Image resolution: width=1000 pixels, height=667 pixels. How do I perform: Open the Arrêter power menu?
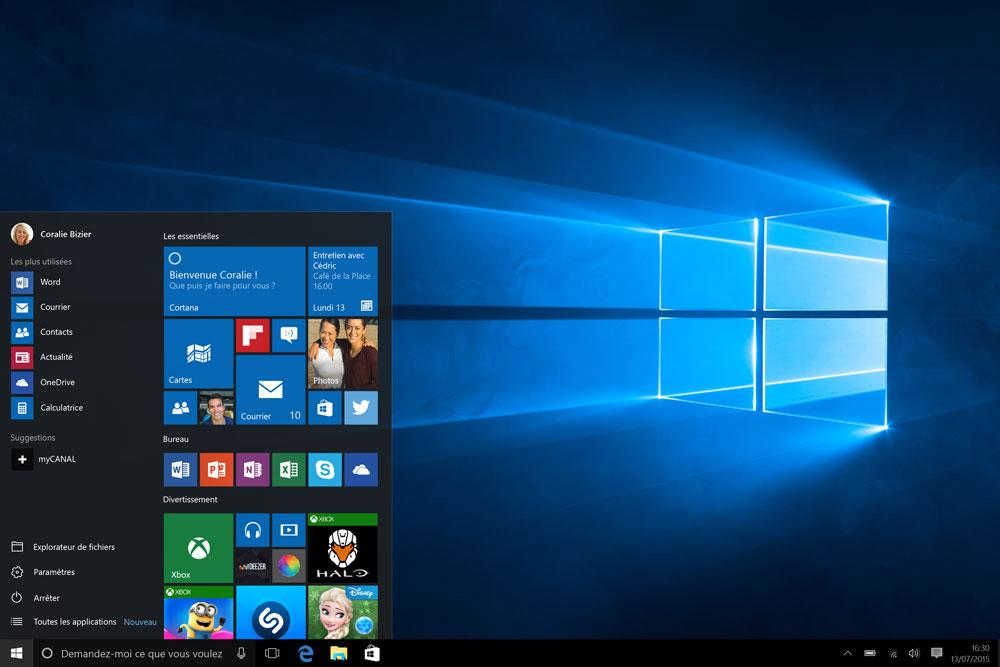tap(35, 598)
